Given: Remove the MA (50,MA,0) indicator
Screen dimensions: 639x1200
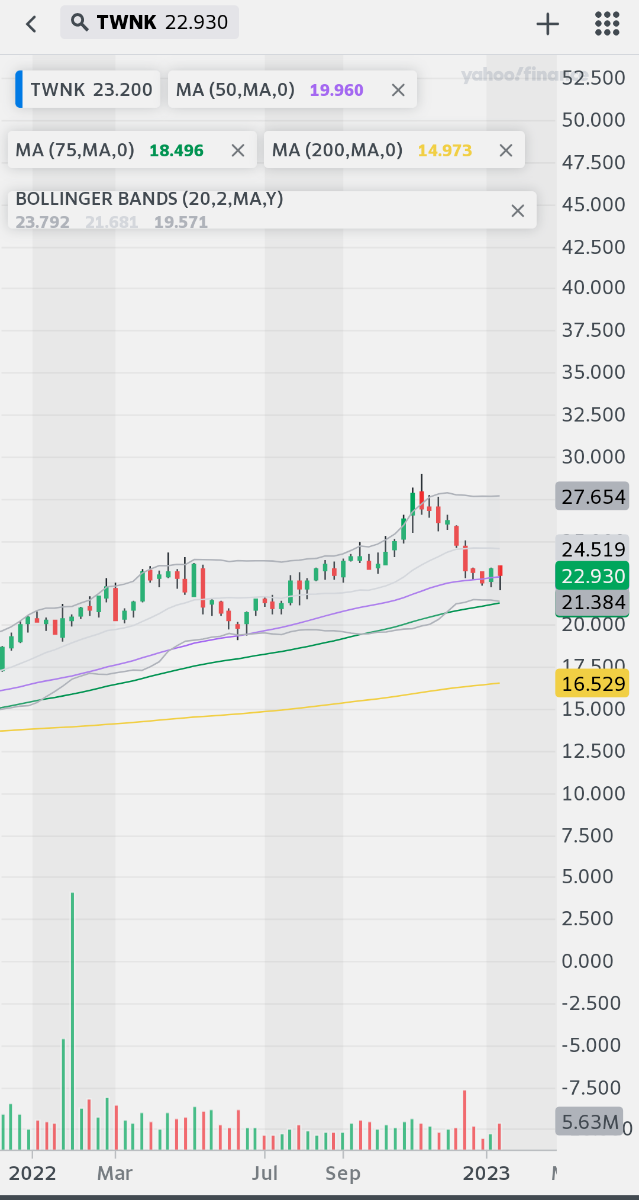Looking at the screenshot, I should [x=398, y=90].
